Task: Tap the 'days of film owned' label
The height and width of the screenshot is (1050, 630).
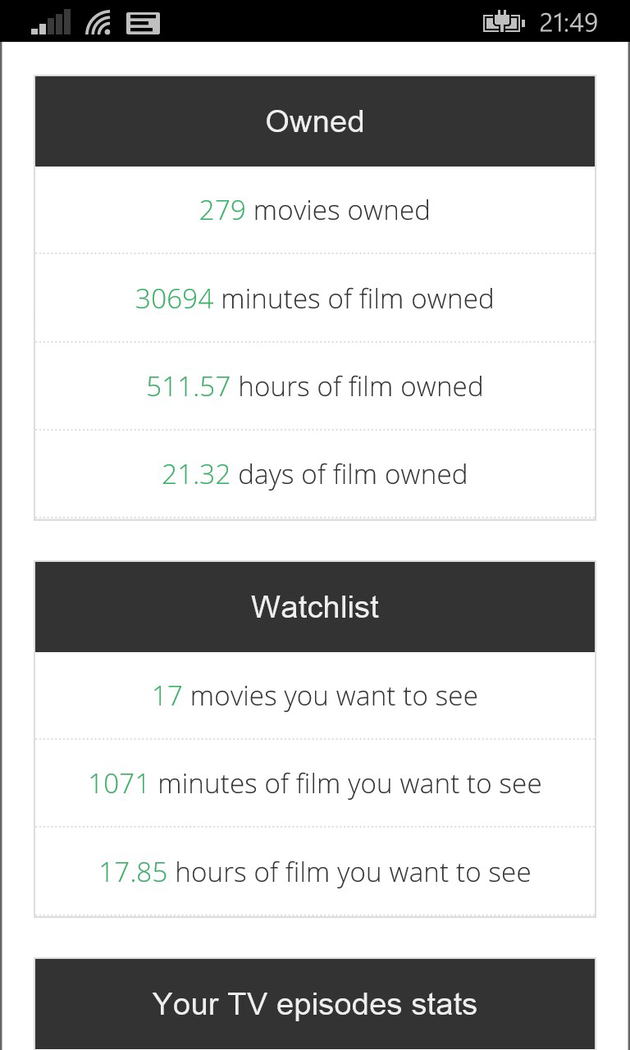Action: (x=352, y=474)
